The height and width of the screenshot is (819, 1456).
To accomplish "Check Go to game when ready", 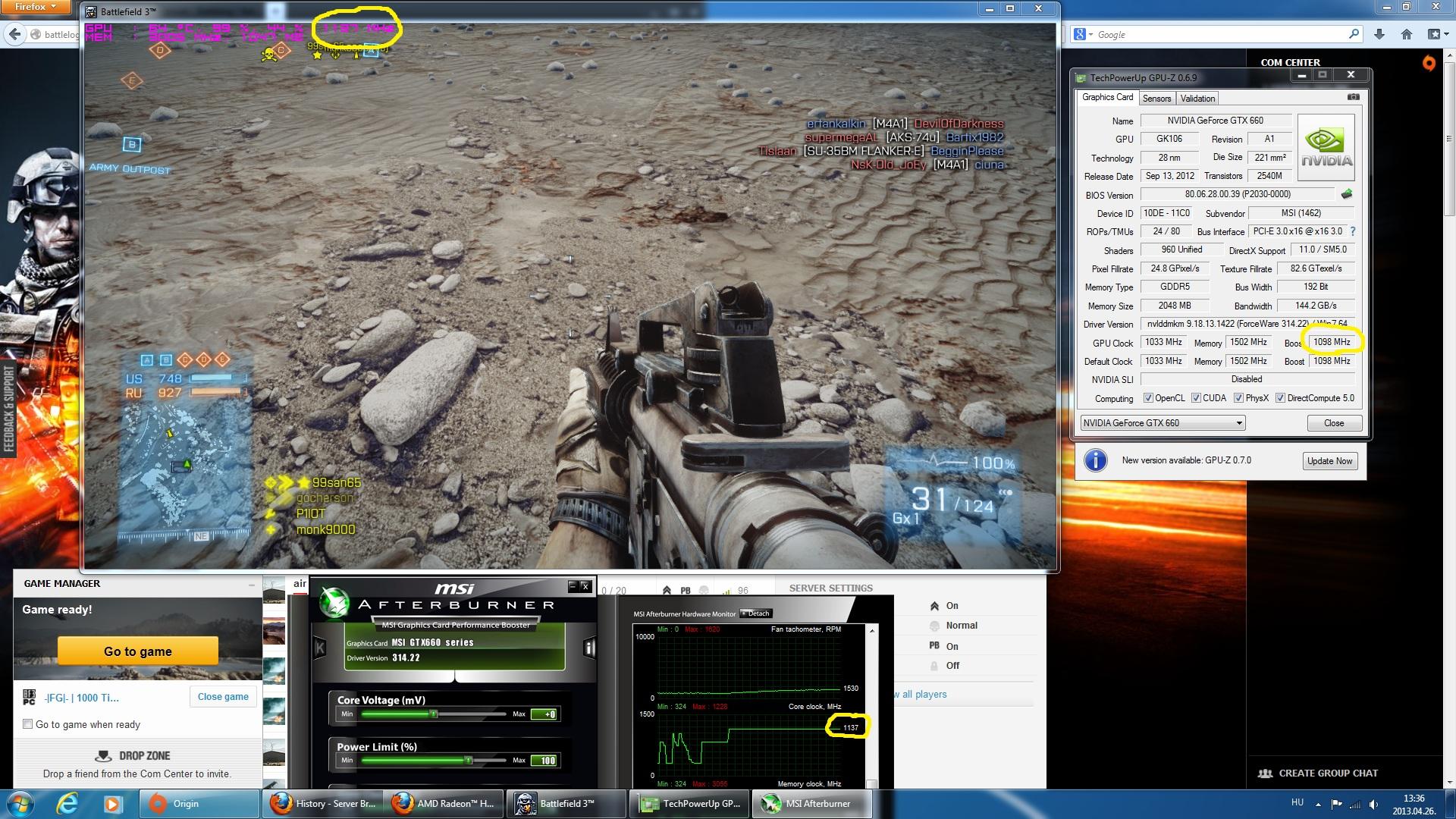I will pos(28,724).
